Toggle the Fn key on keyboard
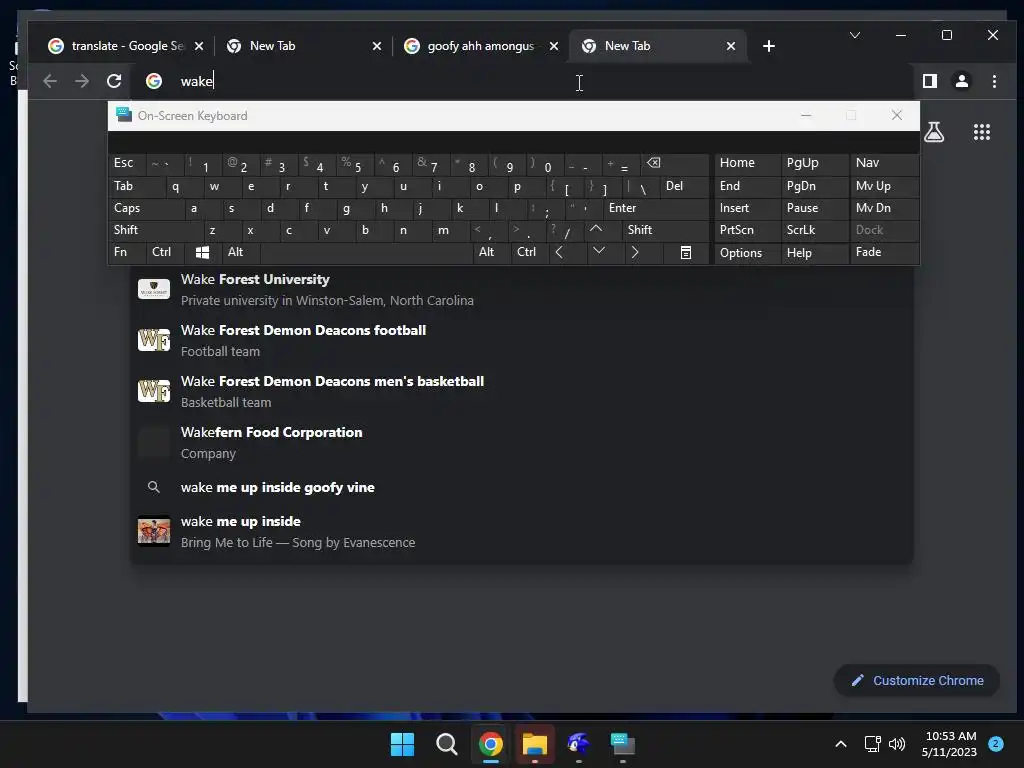This screenshot has height=768, width=1024. (127, 253)
